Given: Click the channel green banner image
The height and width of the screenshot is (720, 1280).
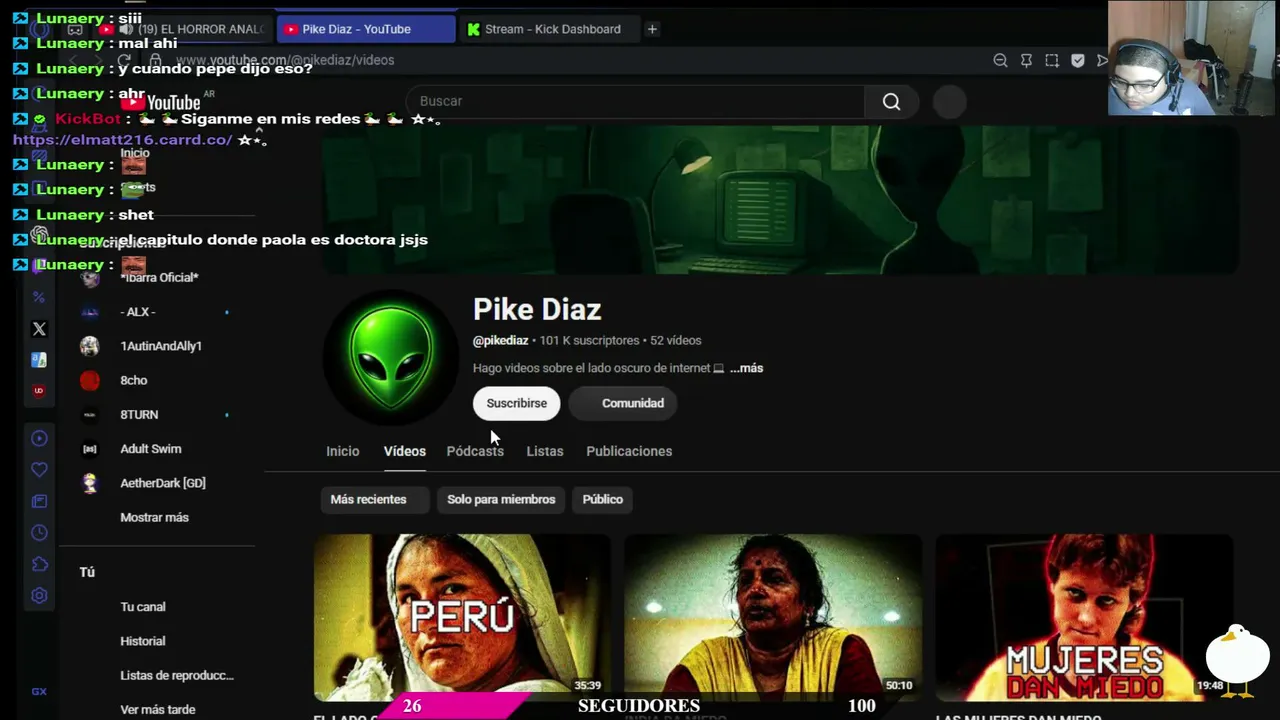Looking at the screenshot, I should click(780, 199).
